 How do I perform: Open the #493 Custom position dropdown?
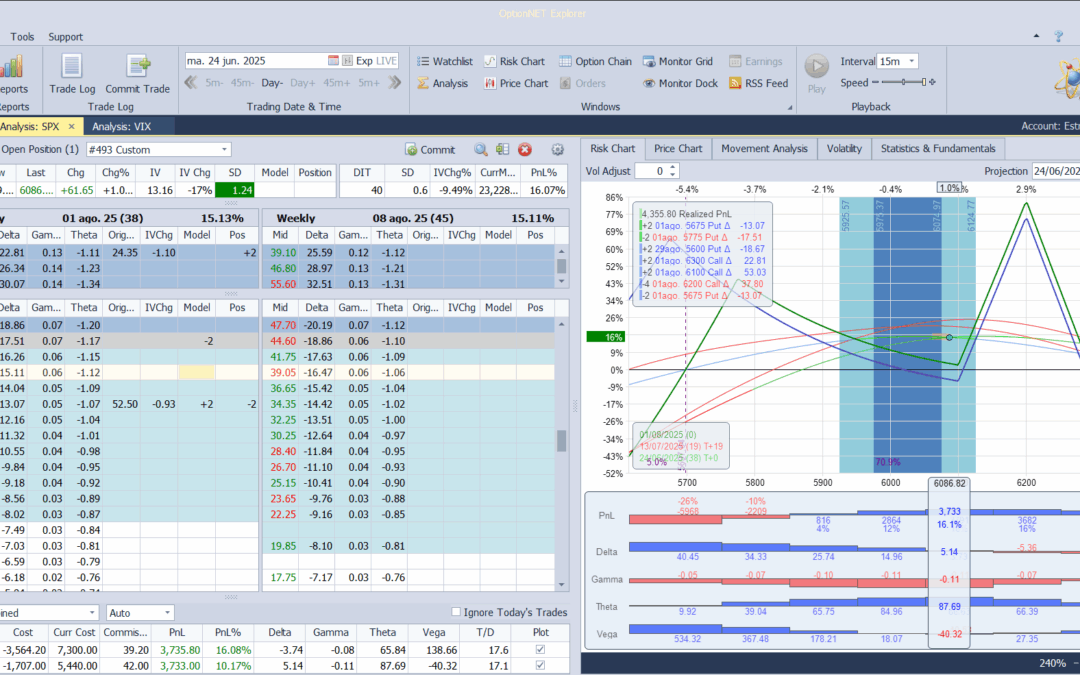tap(224, 149)
